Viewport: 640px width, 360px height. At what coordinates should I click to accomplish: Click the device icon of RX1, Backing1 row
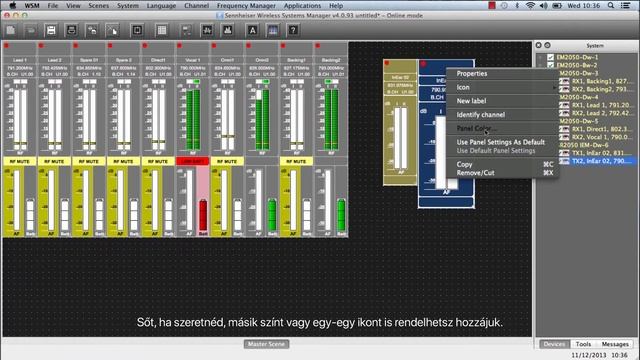[x=564, y=81]
